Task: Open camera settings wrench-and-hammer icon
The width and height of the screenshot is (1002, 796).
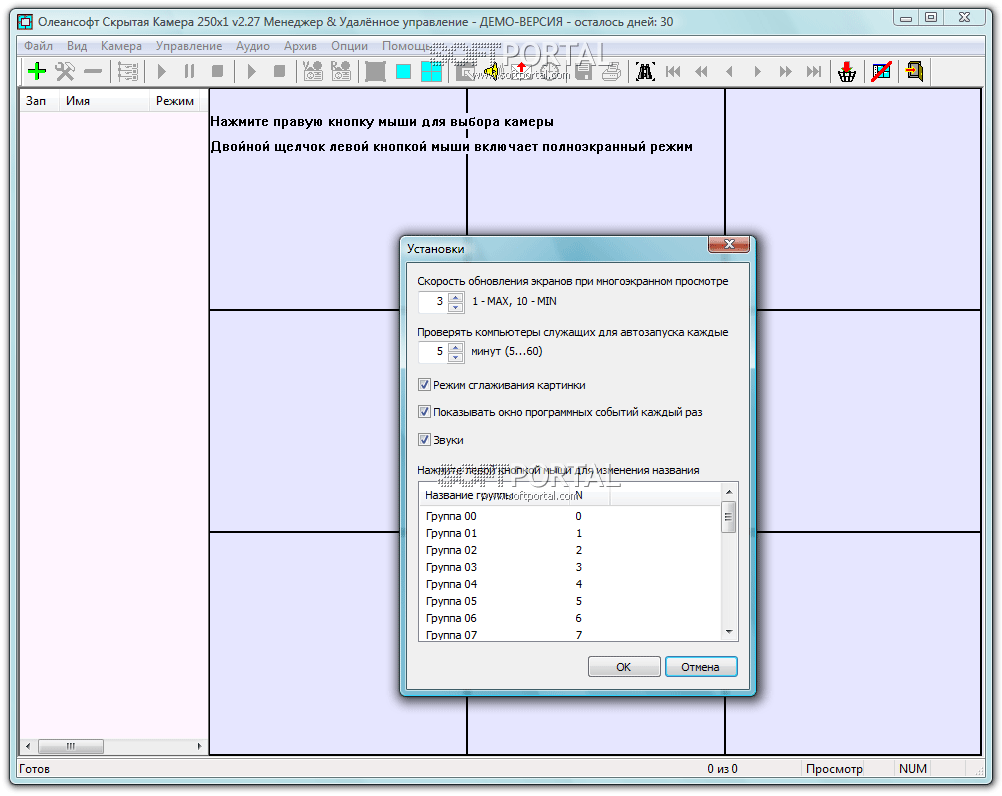Action: [x=65, y=71]
